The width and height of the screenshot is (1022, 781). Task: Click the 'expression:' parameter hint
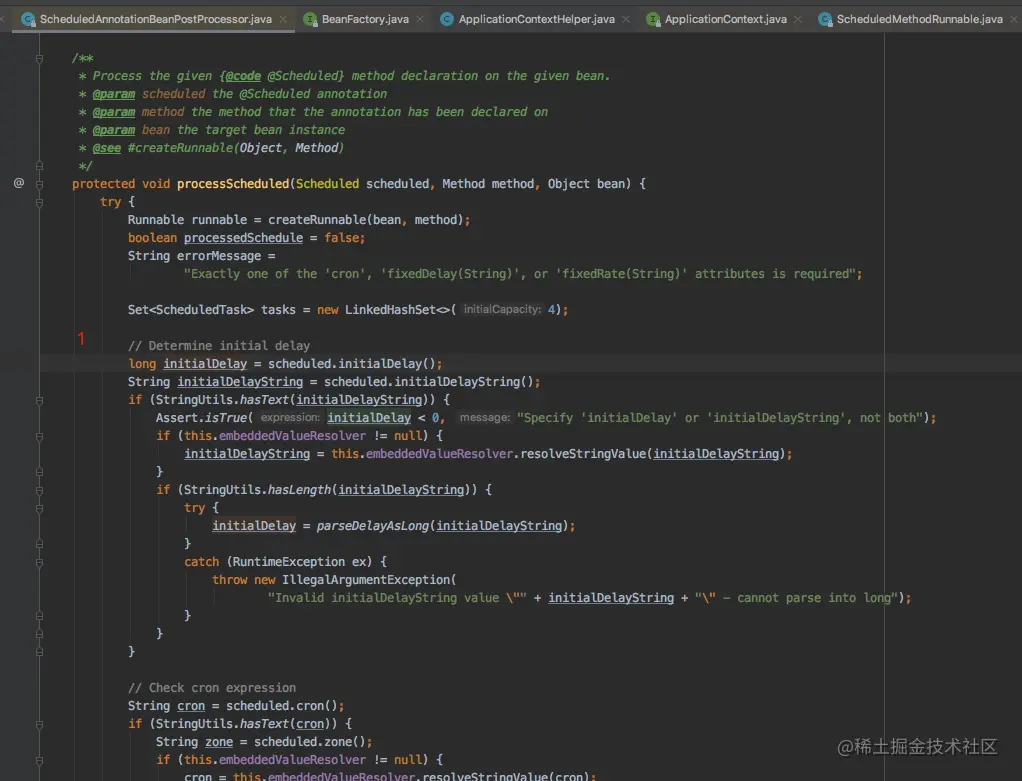pyautogui.click(x=290, y=418)
